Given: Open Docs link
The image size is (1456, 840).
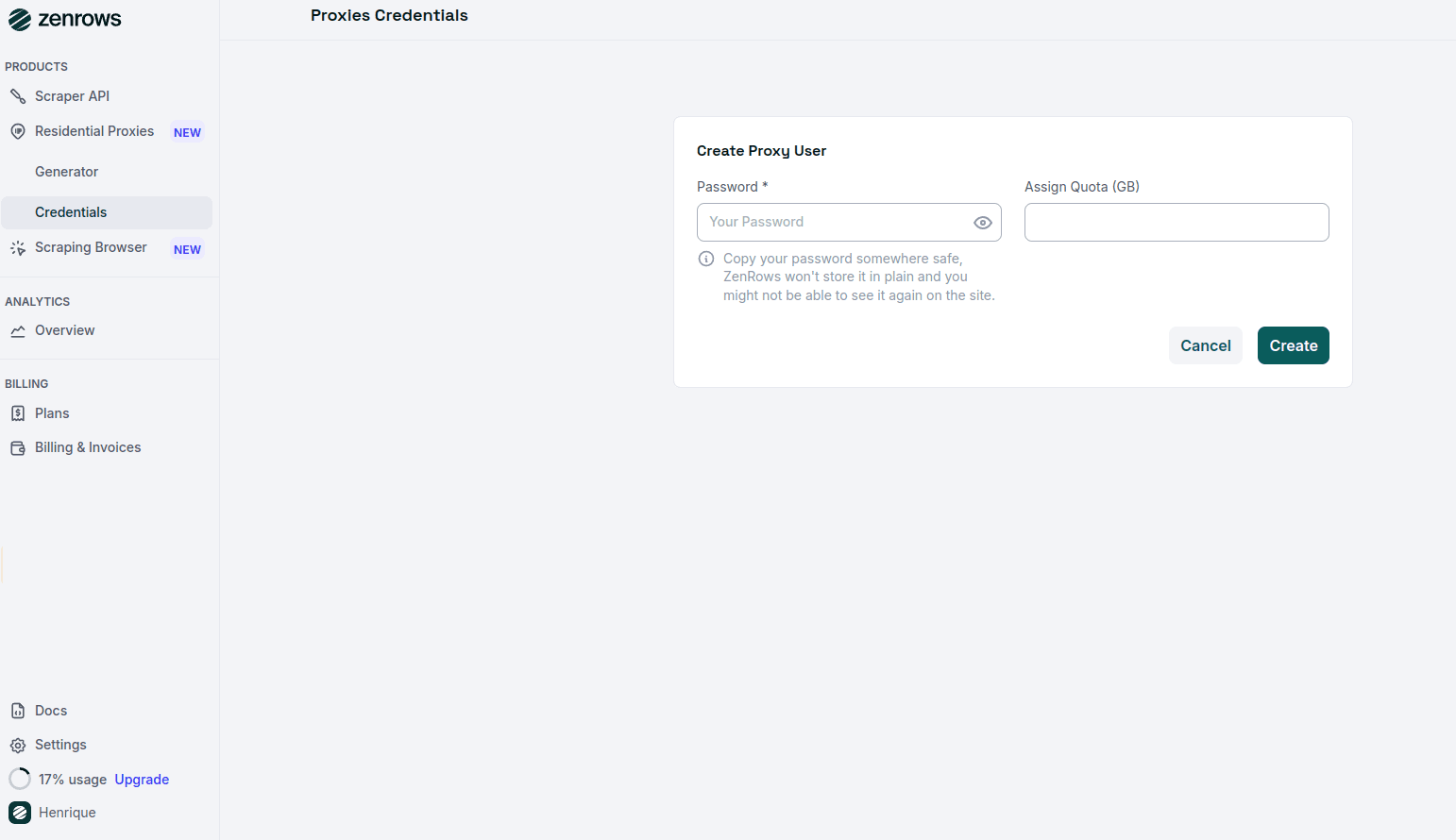Looking at the screenshot, I should click(x=51, y=711).
